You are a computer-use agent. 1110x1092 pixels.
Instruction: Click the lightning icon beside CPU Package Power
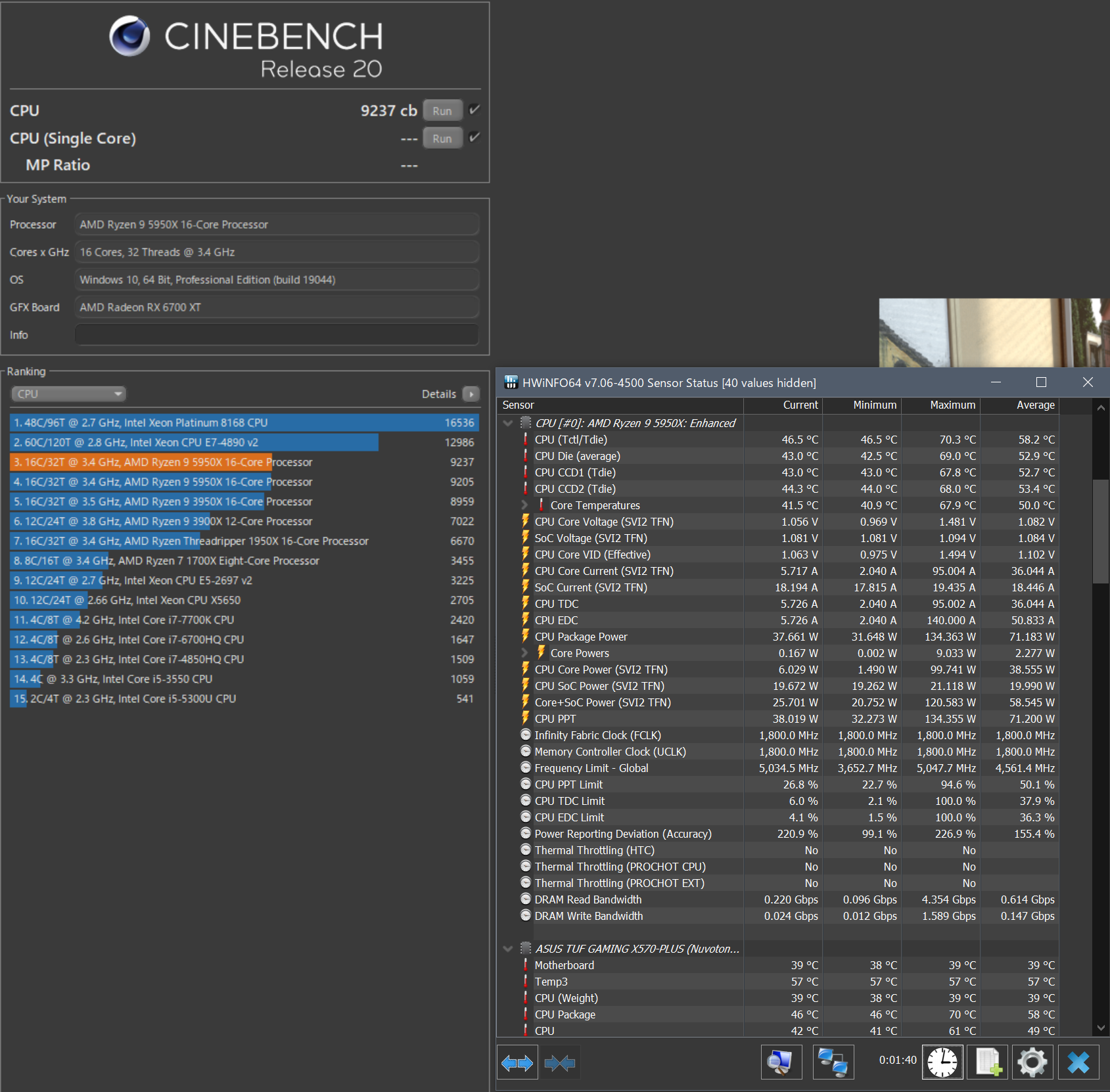click(525, 636)
